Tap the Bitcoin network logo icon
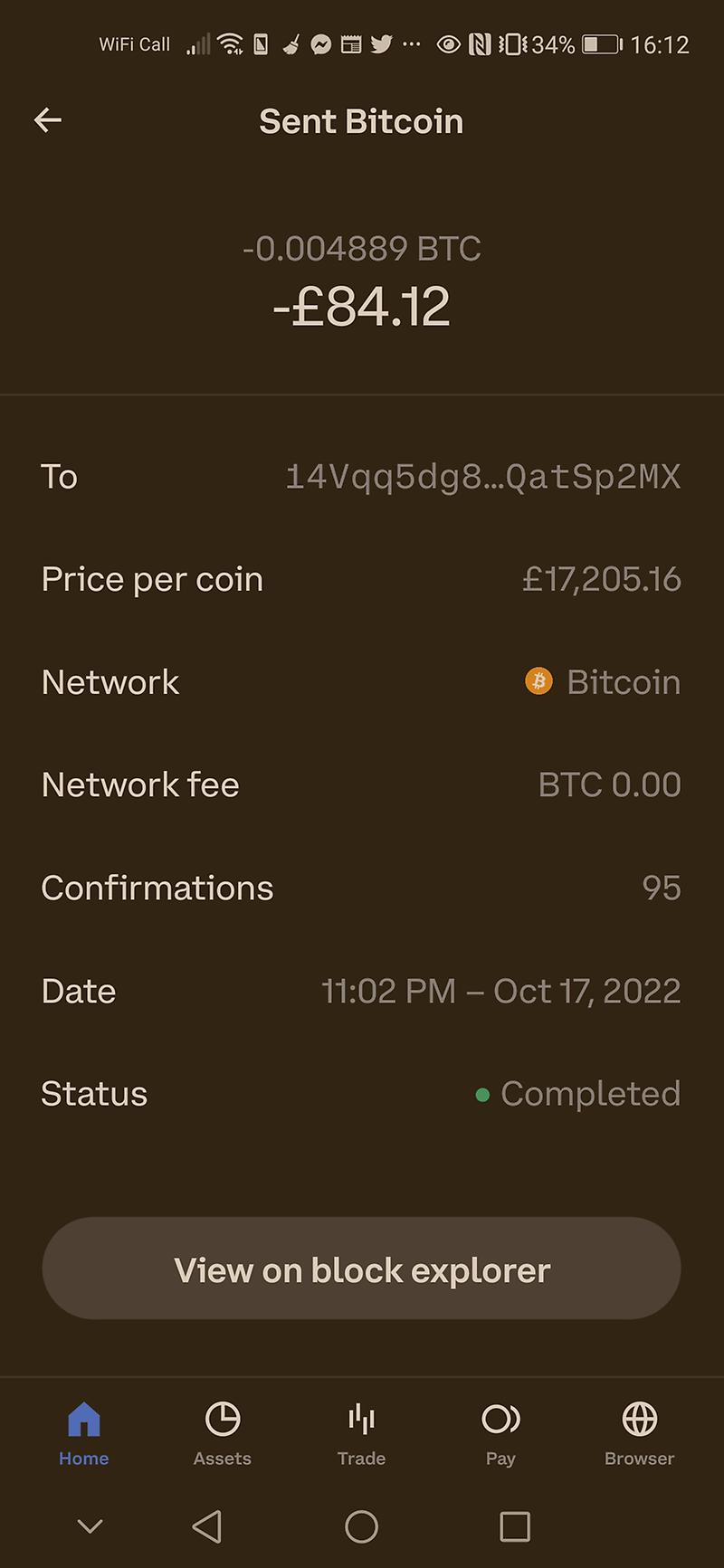This screenshot has width=724, height=1568. [x=538, y=681]
